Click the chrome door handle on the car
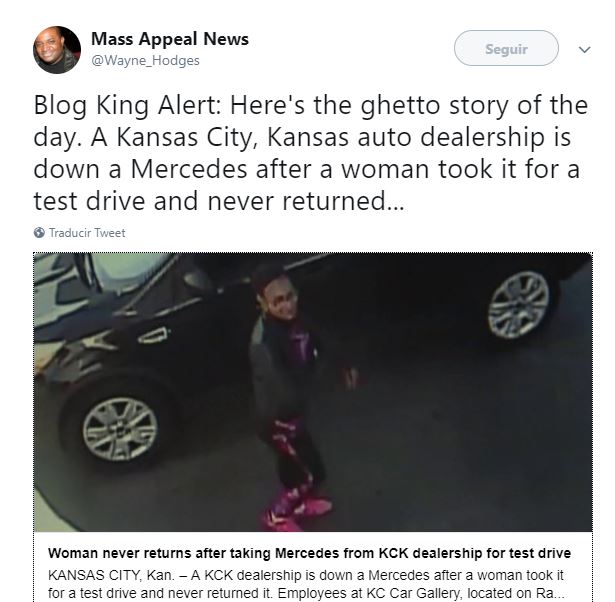Viewport: 615px width, 602px height. coord(154,336)
